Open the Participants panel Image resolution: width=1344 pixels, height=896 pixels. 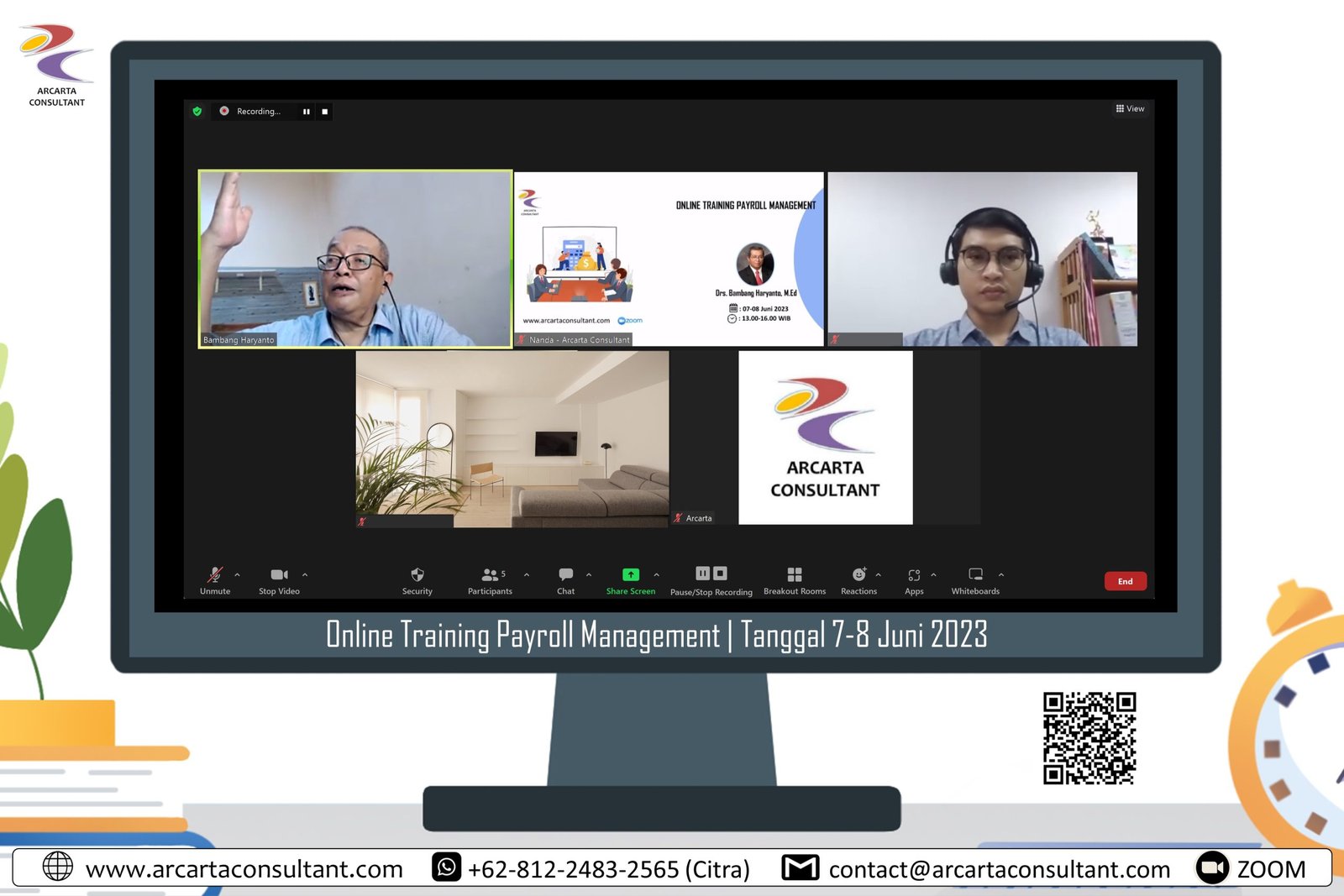pyautogui.click(x=490, y=575)
